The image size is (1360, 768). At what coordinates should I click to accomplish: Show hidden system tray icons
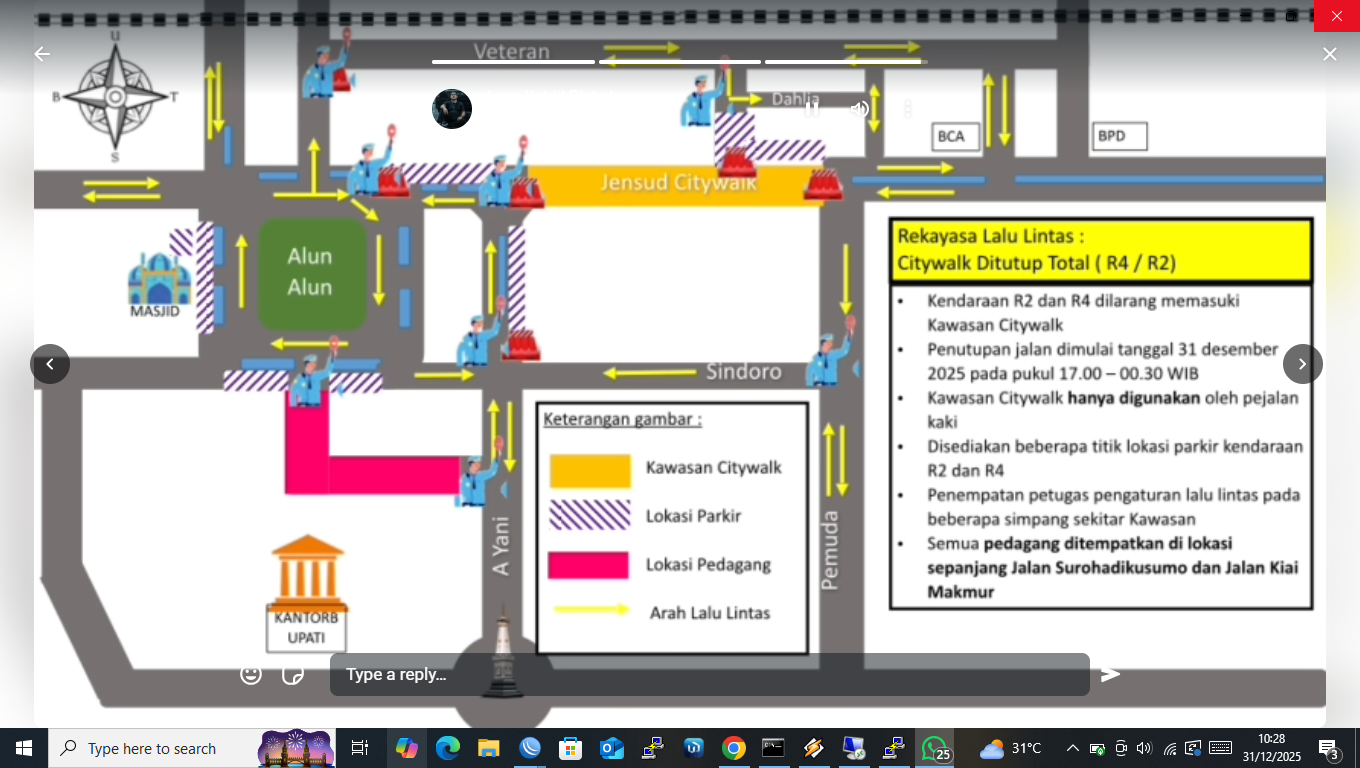tap(1072, 748)
